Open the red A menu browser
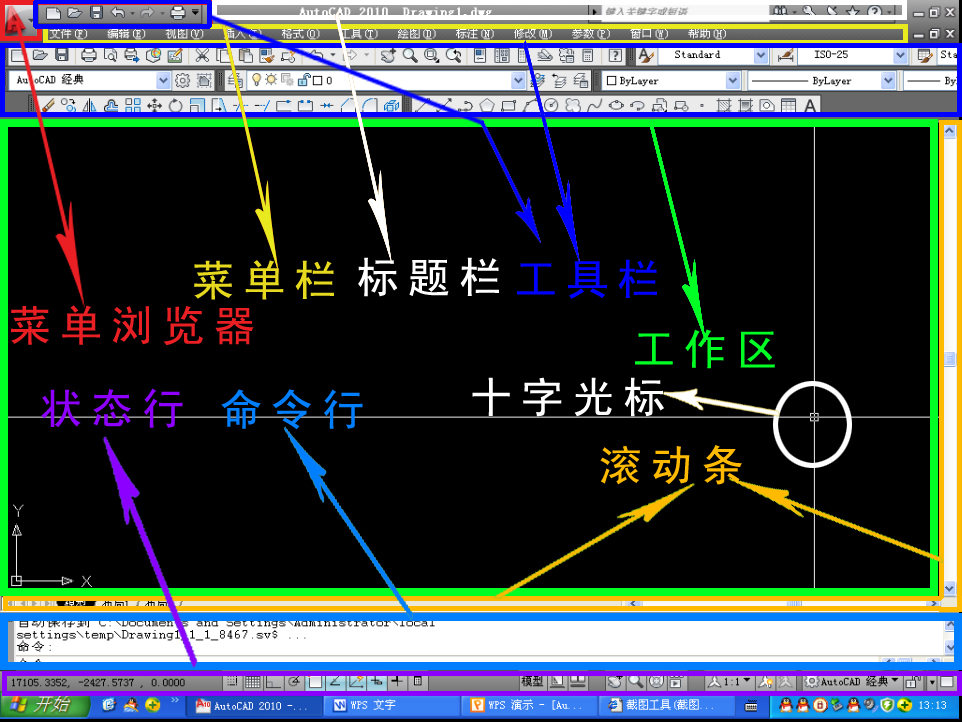Screen dimensions: 962x722 (16, 18)
